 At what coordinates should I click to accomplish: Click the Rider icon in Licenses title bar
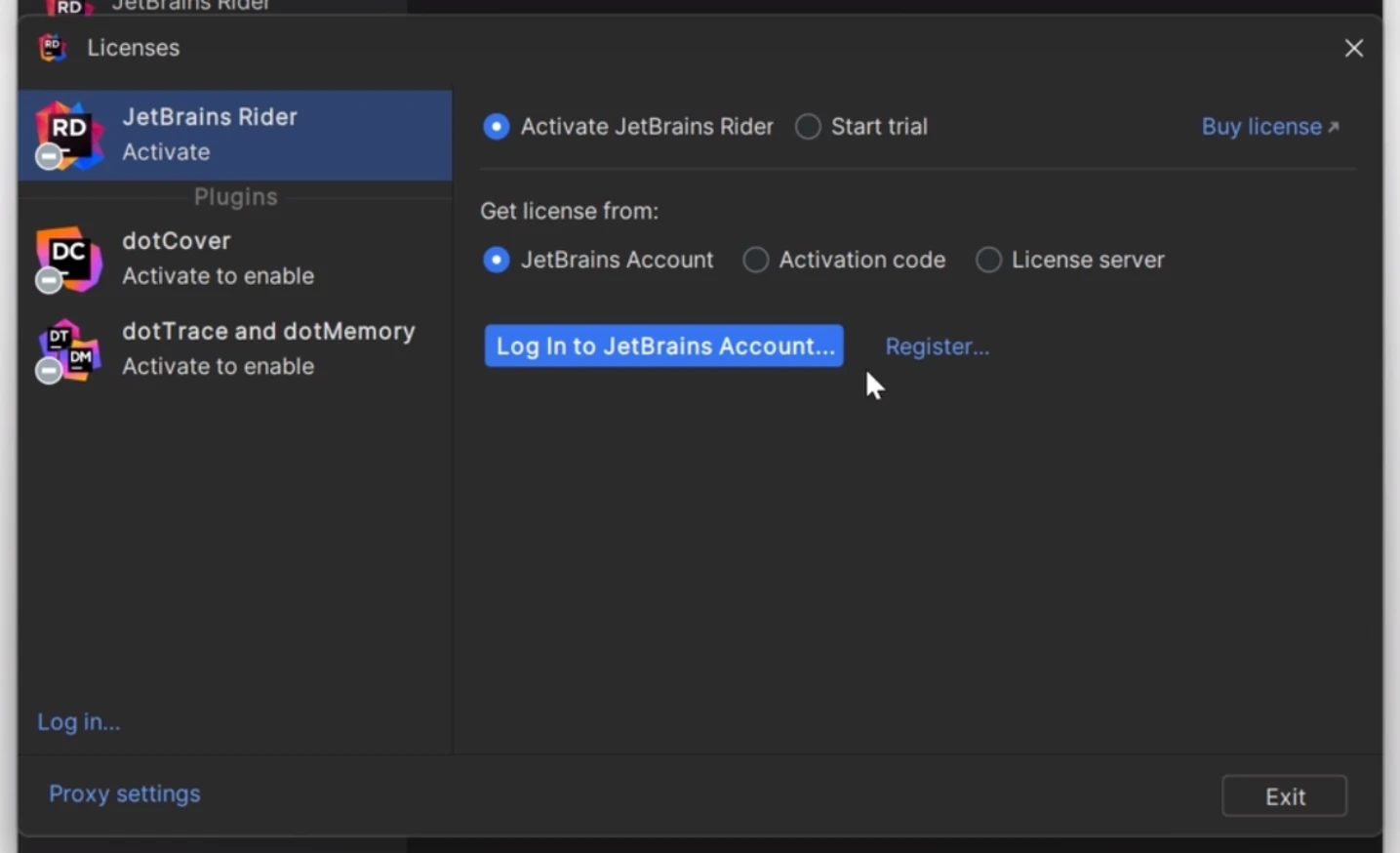(53, 48)
